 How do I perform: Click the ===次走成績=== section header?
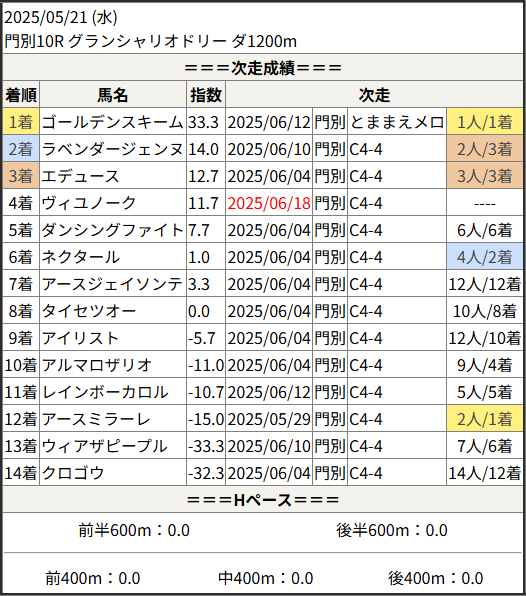(263, 68)
